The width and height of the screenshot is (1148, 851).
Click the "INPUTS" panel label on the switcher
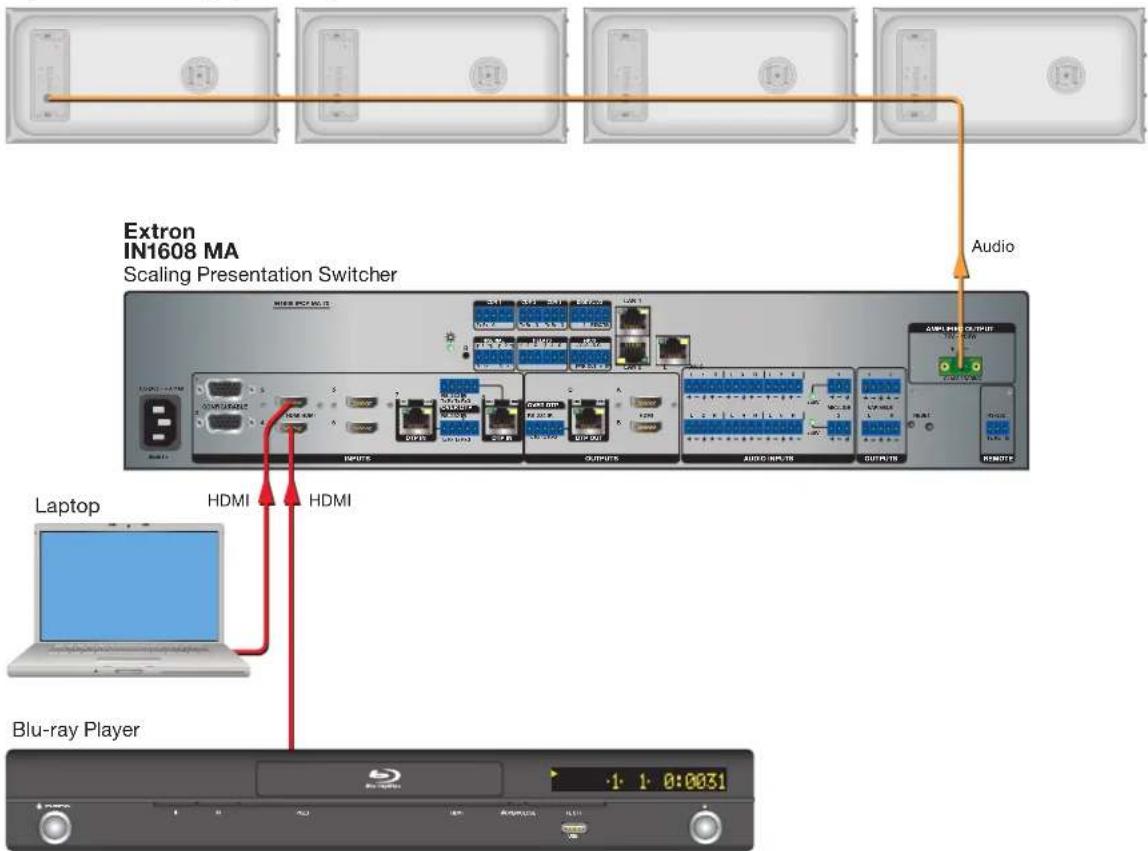[x=357, y=458]
